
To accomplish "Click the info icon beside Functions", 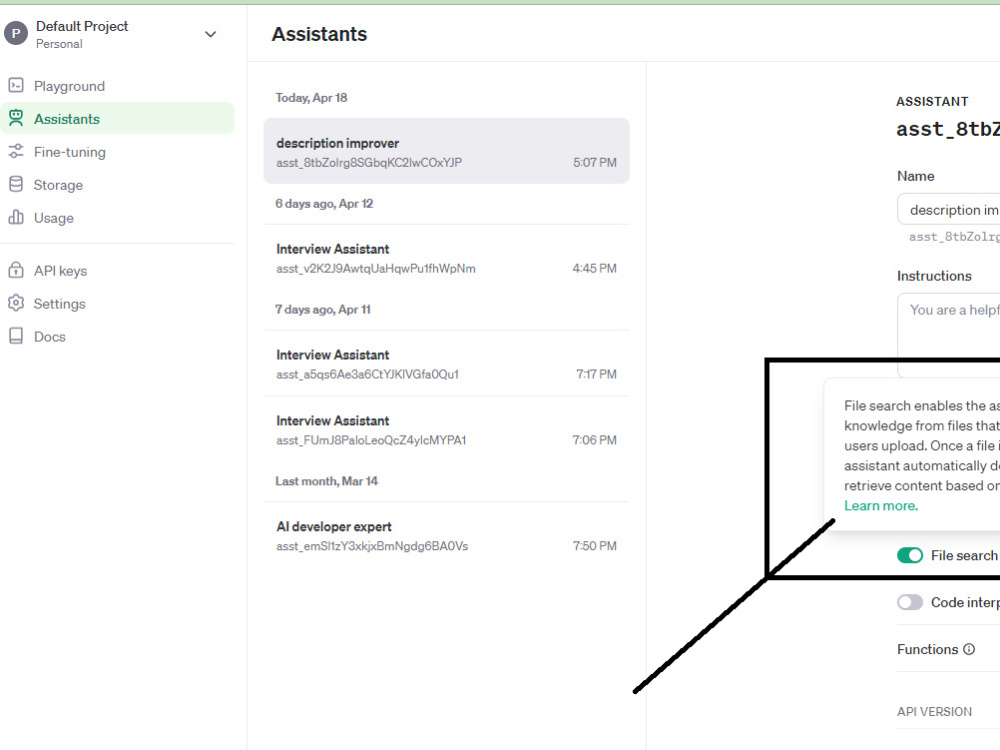I will point(969,649).
